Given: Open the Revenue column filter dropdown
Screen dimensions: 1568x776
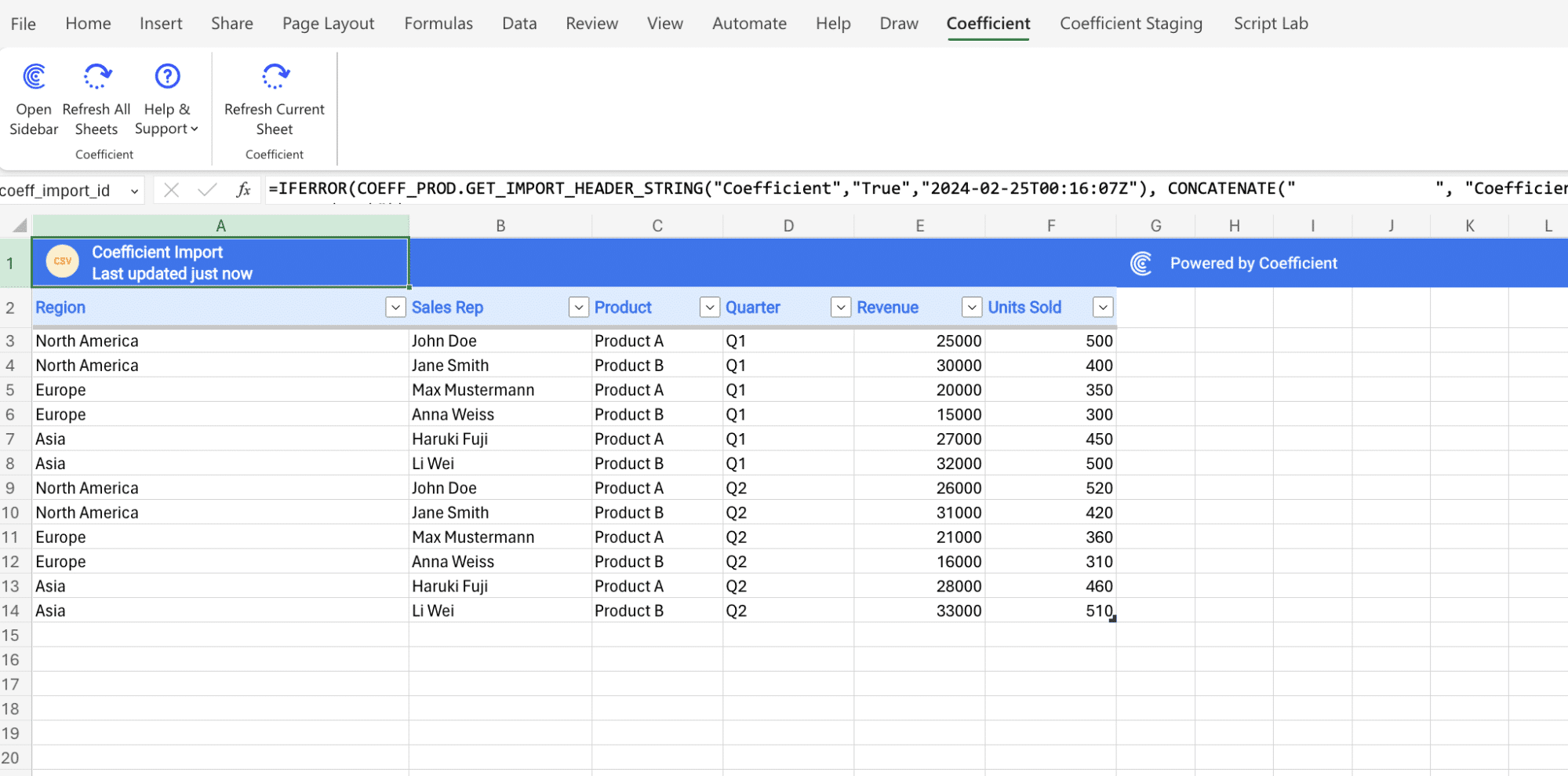Looking at the screenshot, I should [x=971, y=308].
